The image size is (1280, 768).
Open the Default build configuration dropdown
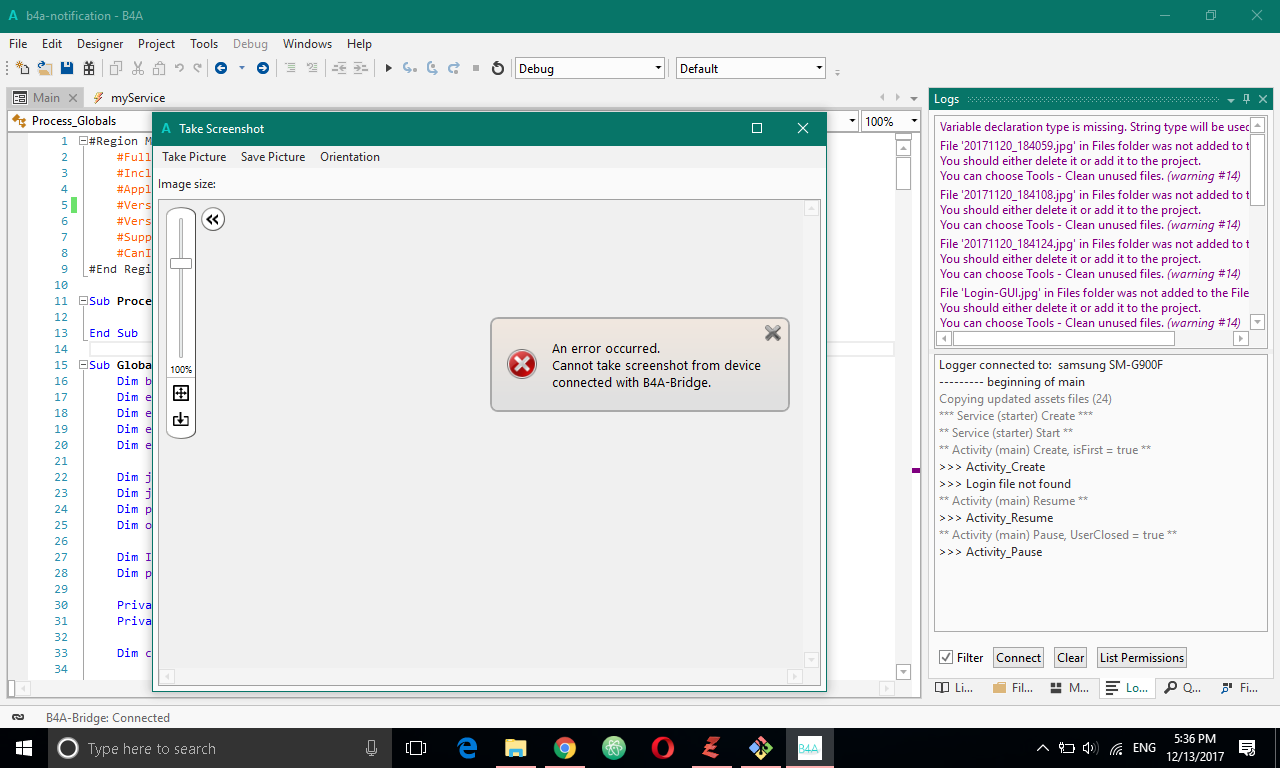coord(751,68)
